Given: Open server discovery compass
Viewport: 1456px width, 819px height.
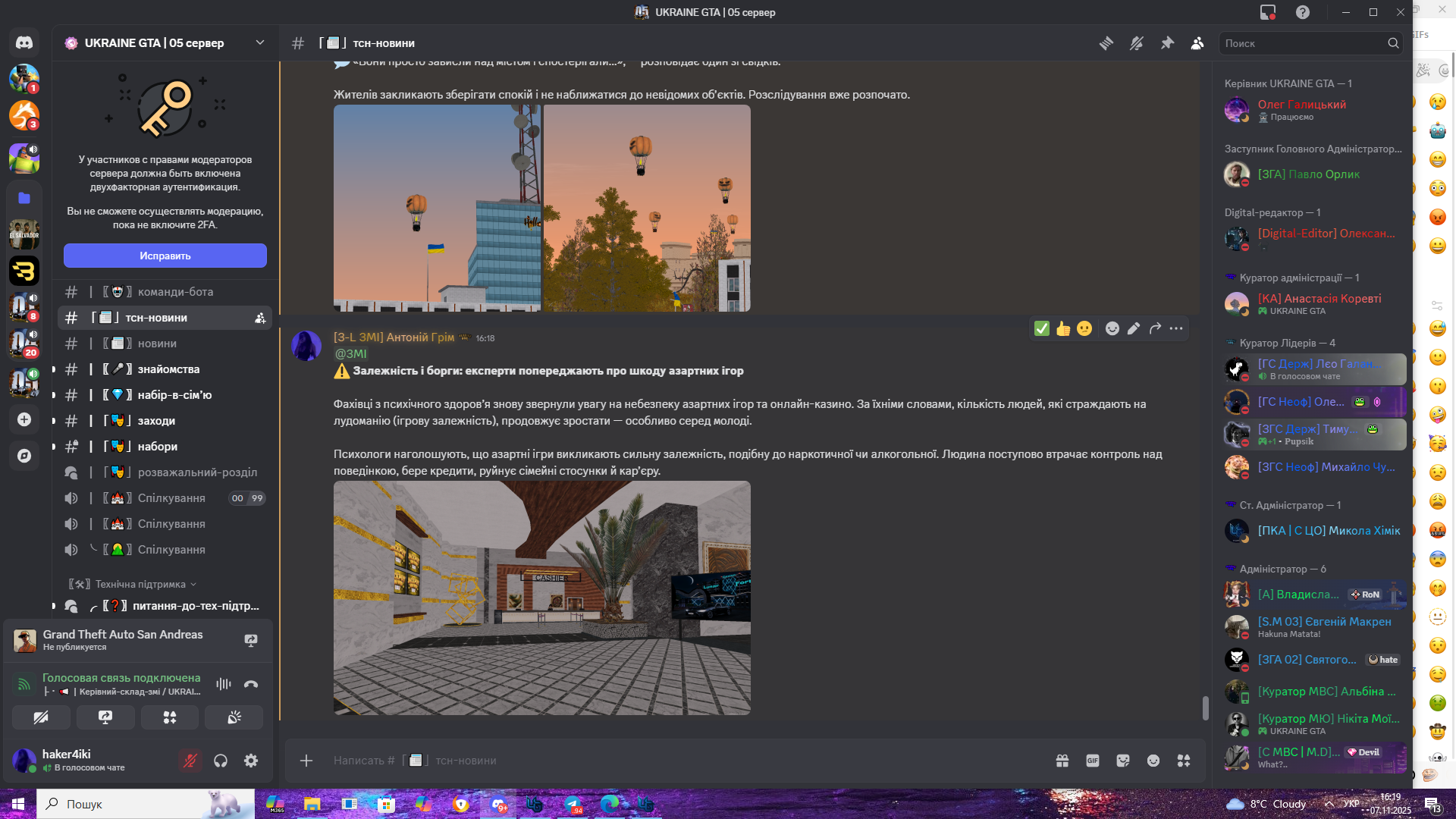Looking at the screenshot, I should (x=24, y=456).
